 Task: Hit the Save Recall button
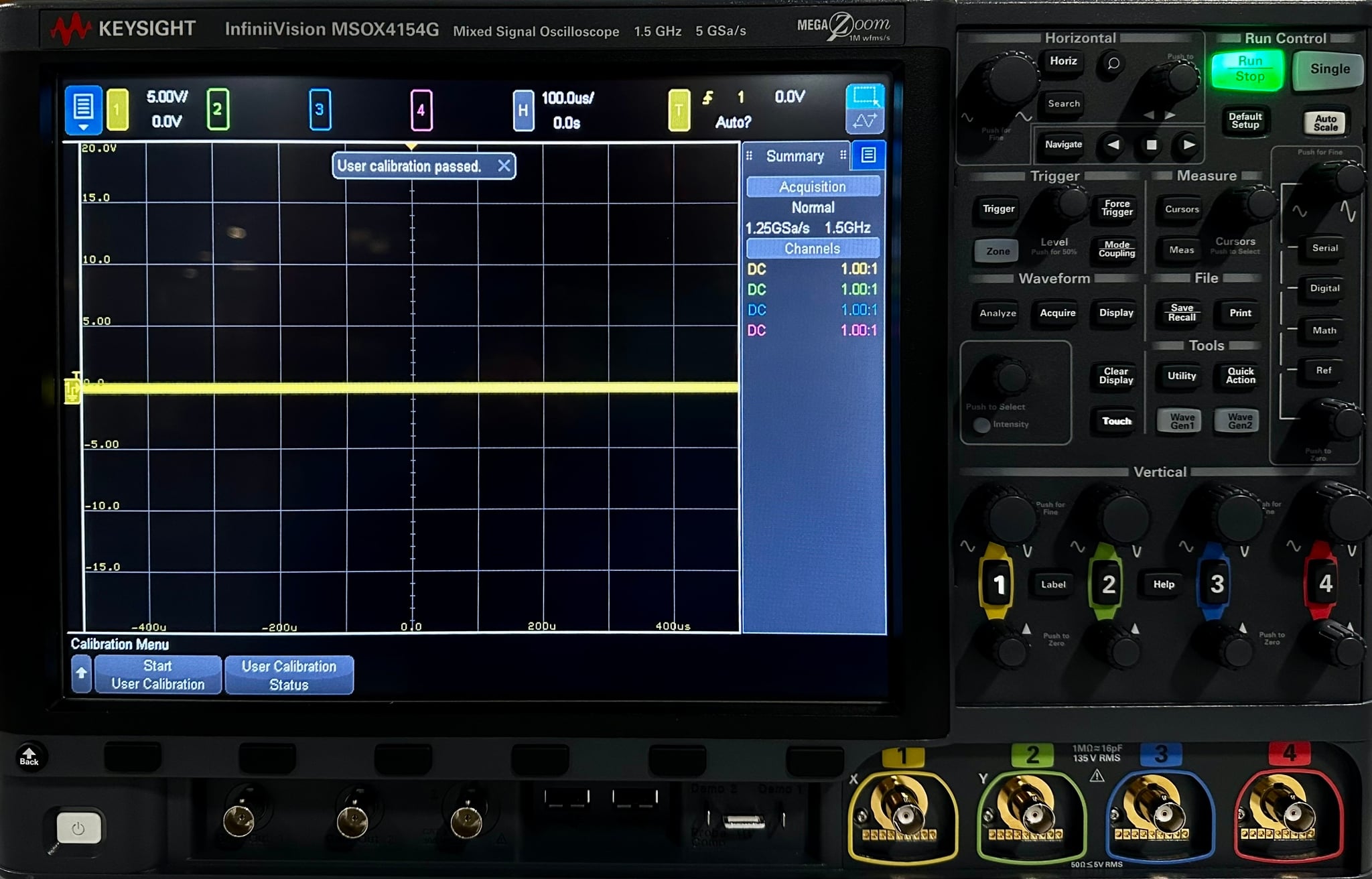click(x=1182, y=313)
